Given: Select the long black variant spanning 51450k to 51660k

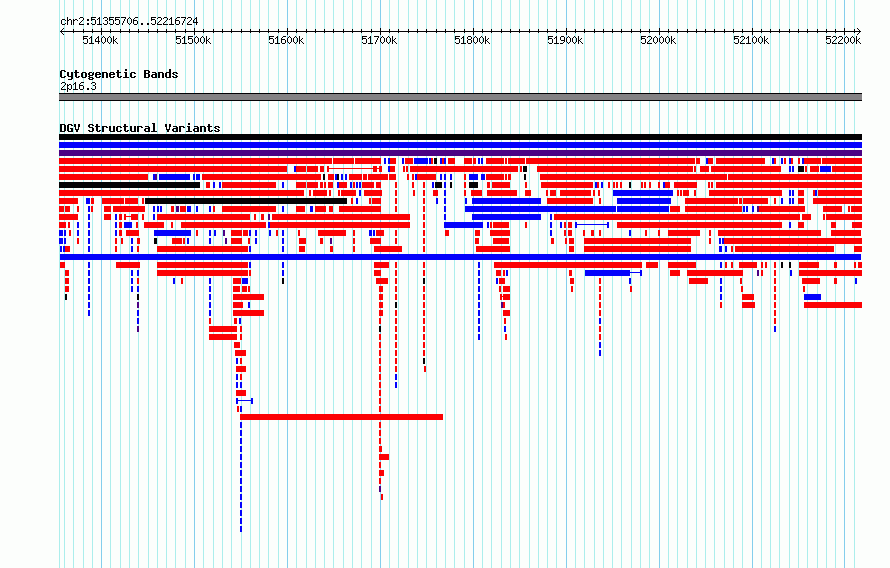Looking at the screenshot, I should (246, 201).
